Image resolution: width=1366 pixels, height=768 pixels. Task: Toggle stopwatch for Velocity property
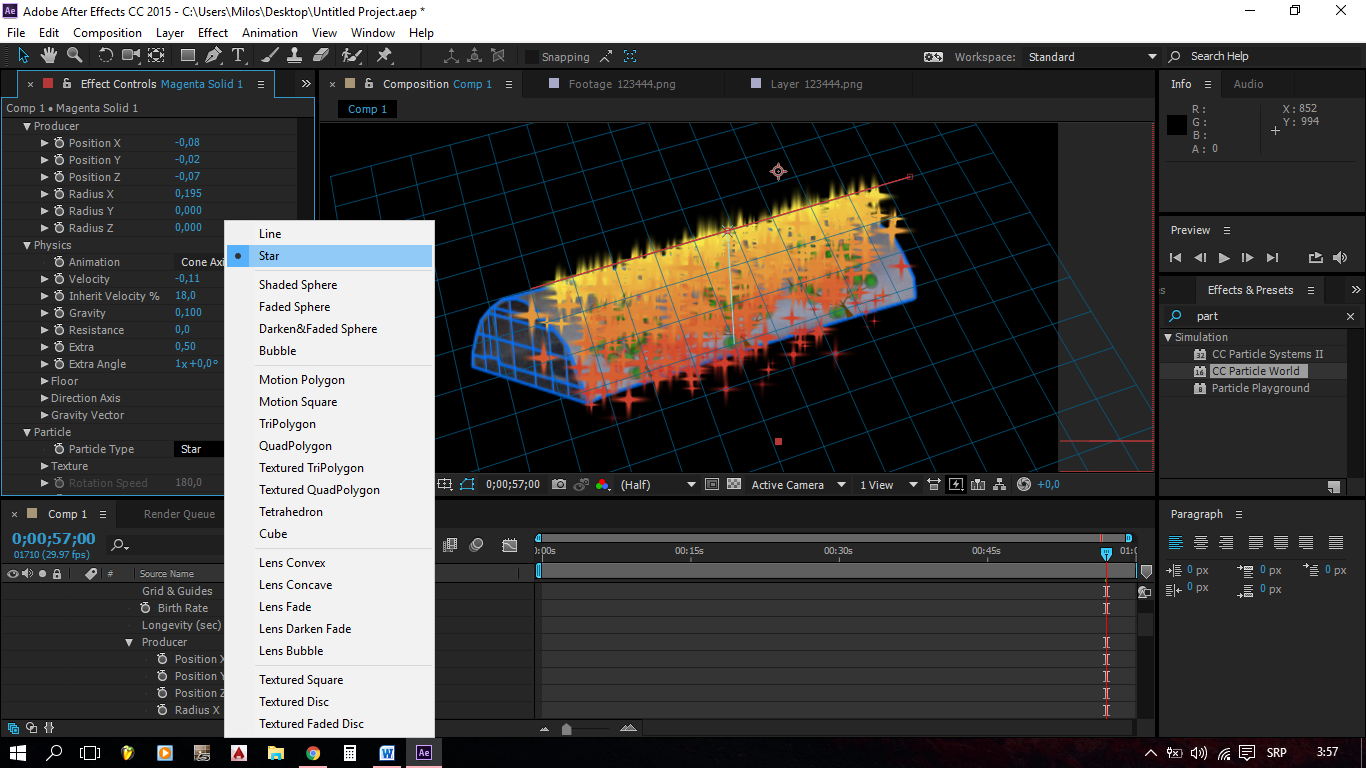(59, 279)
